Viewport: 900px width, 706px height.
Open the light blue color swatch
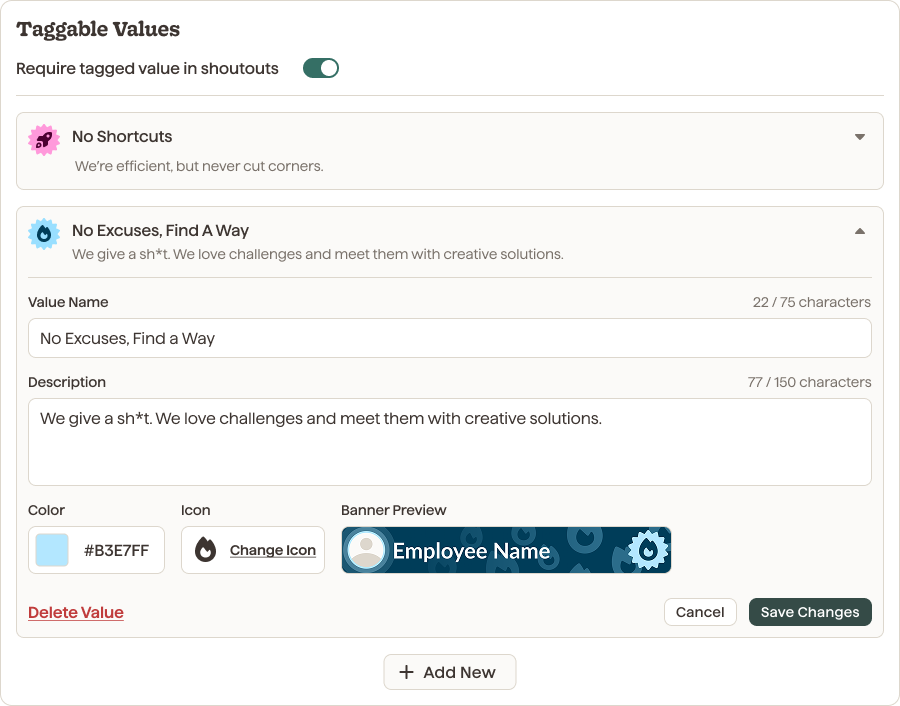pyautogui.click(x=52, y=550)
